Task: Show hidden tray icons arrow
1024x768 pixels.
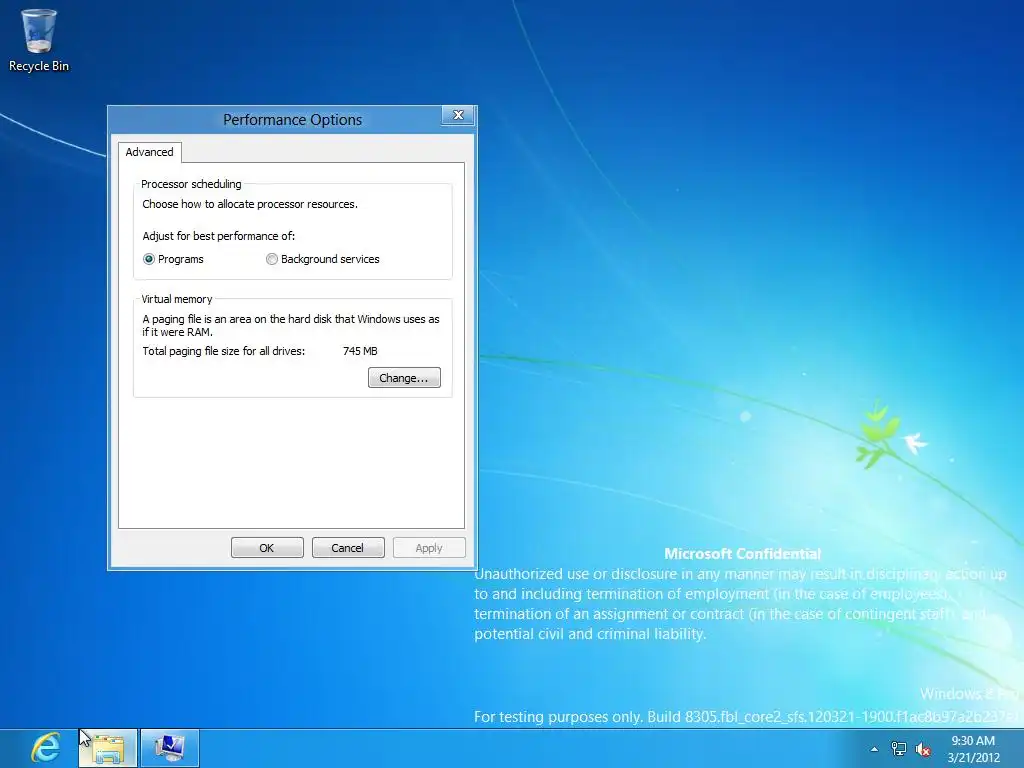Action: pyautogui.click(x=874, y=749)
